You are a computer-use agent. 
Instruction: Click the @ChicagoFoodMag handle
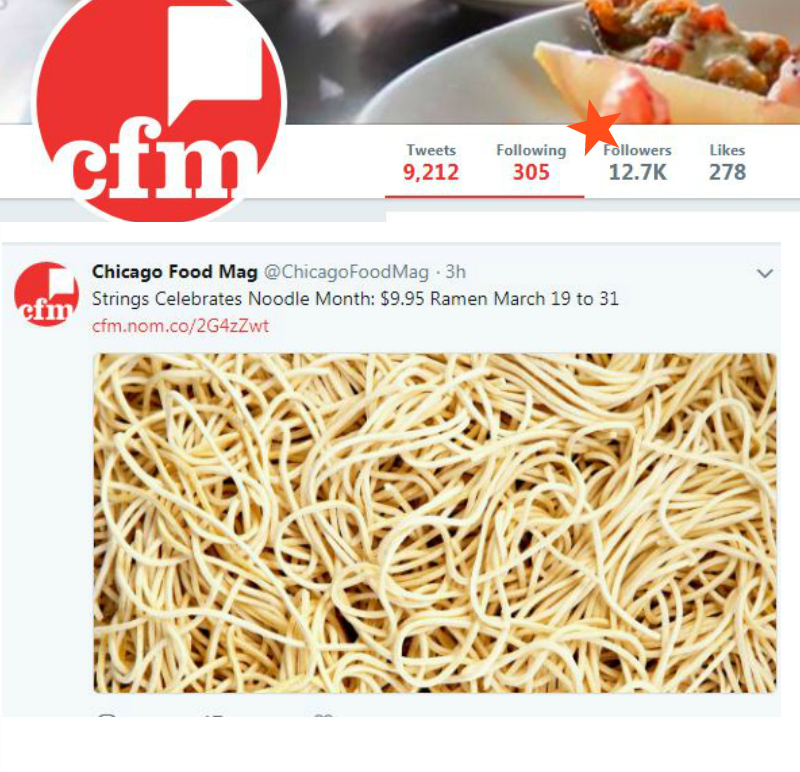tap(346, 272)
